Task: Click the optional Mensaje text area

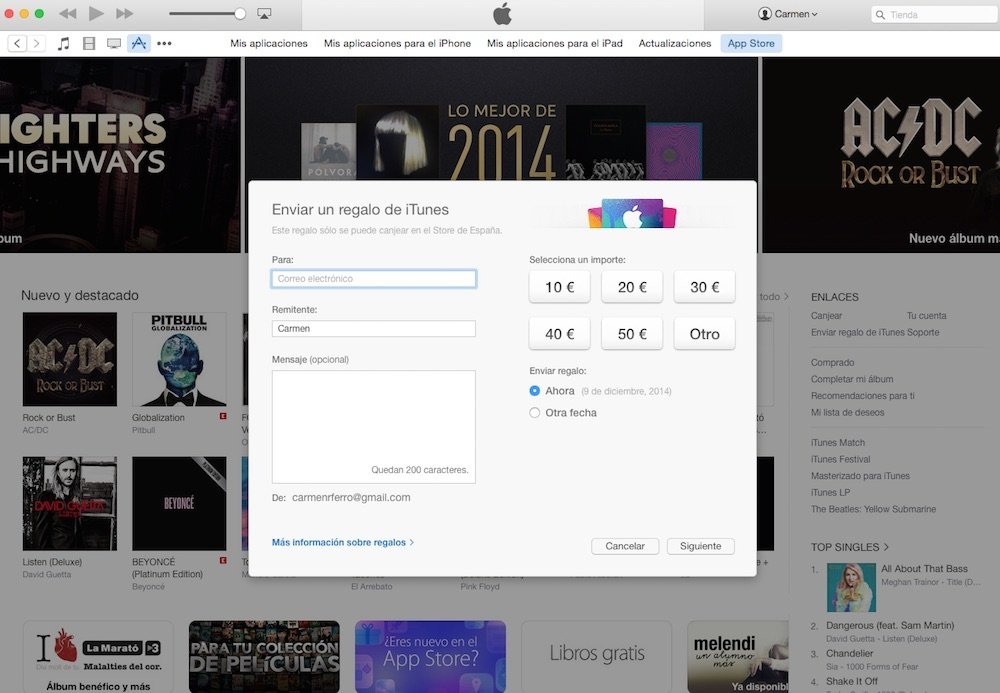Action: point(374,427)
